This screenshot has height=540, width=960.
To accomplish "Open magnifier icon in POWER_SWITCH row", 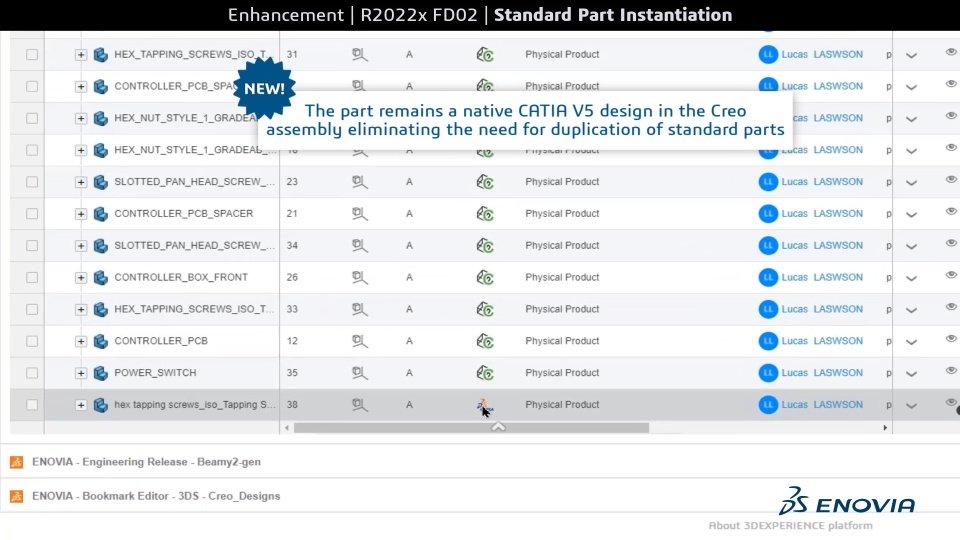I will pyautogui.click(x=359, y=373).
